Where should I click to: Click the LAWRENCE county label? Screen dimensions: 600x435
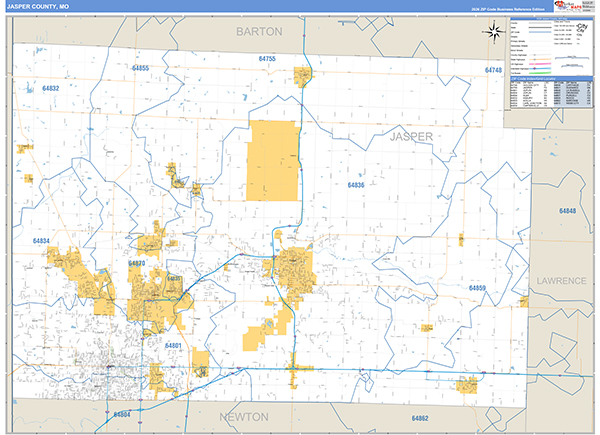(561, 281)
